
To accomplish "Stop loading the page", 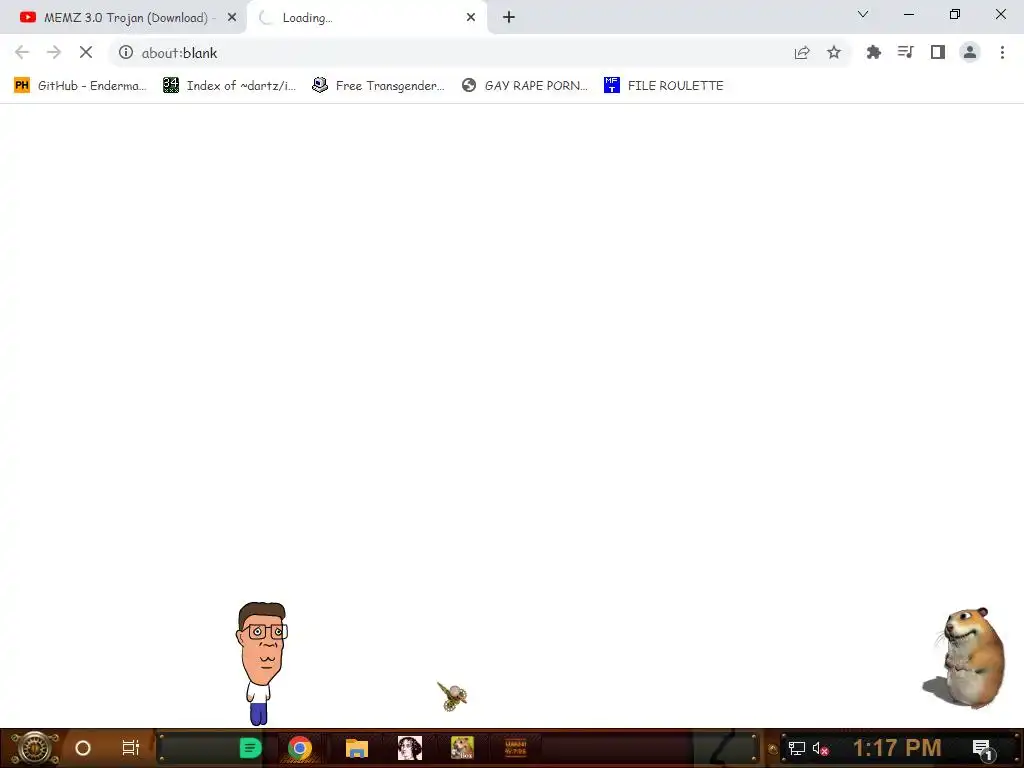I will [x=86, y=52].
